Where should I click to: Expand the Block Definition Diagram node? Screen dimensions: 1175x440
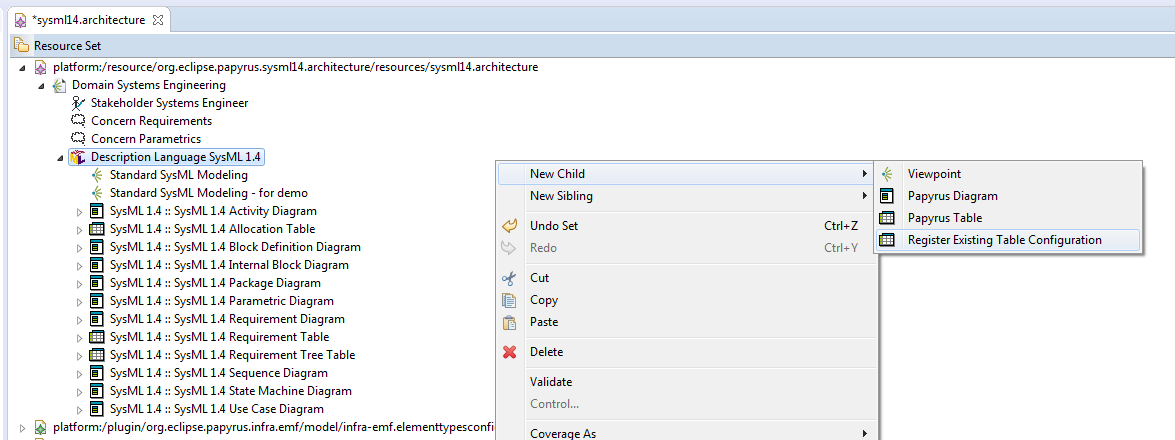[80, 247]
